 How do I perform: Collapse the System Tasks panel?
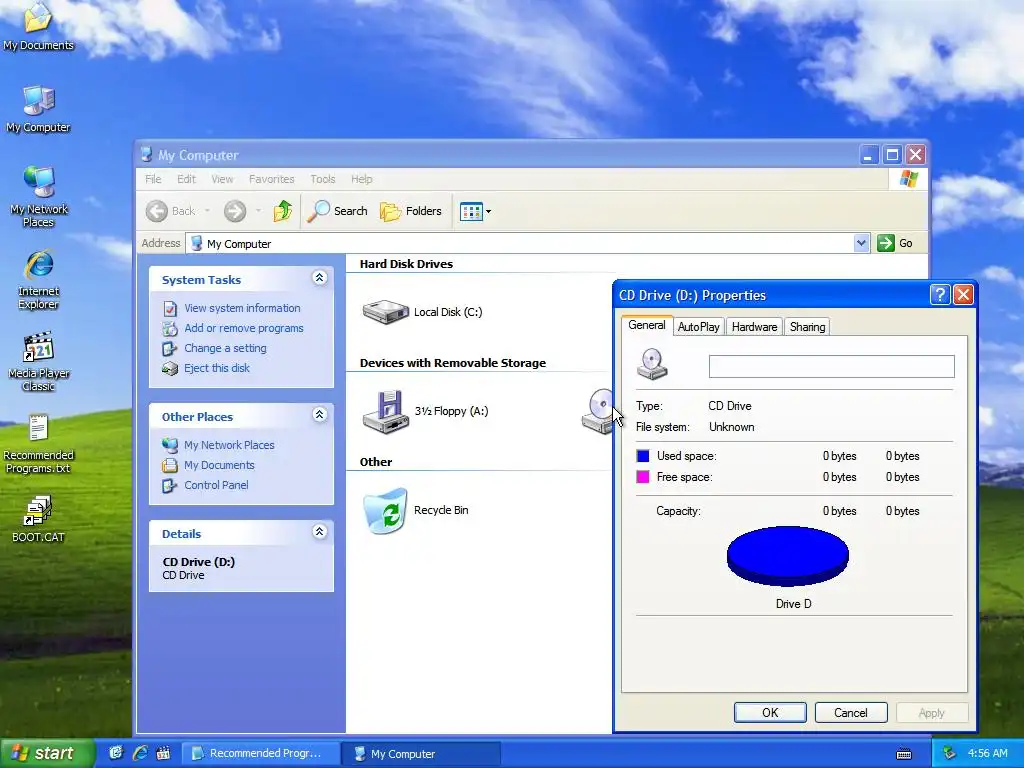point(319,278)
